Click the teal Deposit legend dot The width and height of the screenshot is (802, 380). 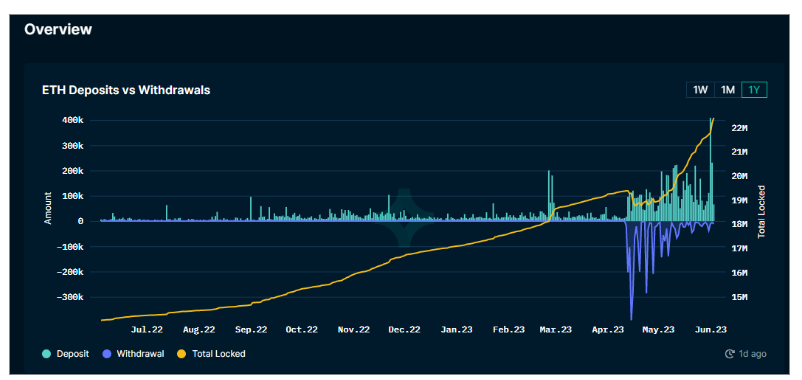47,353
